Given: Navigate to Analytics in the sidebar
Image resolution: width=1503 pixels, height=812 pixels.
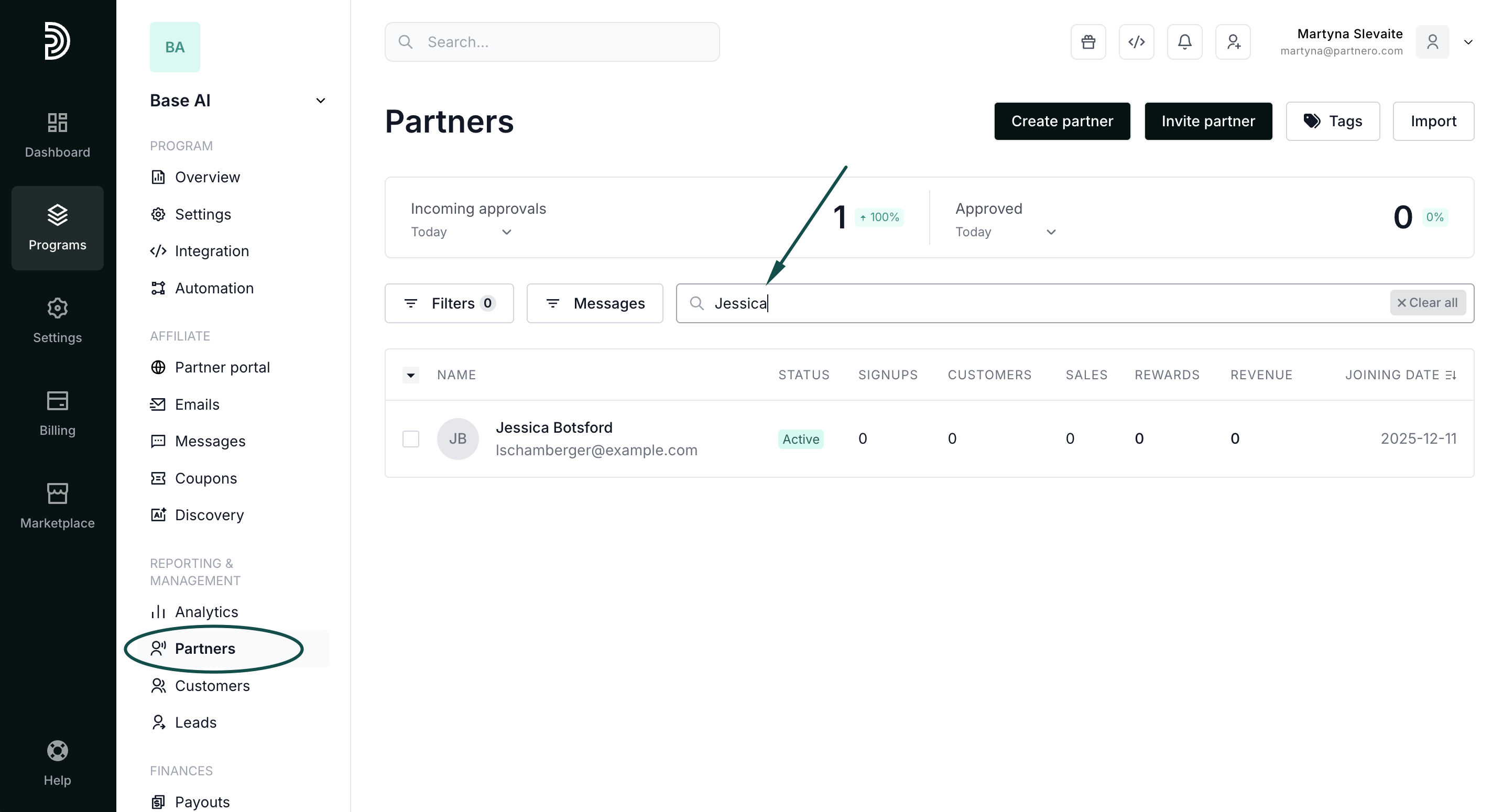Looking at the screenshot, I should (x=206, y=612).
